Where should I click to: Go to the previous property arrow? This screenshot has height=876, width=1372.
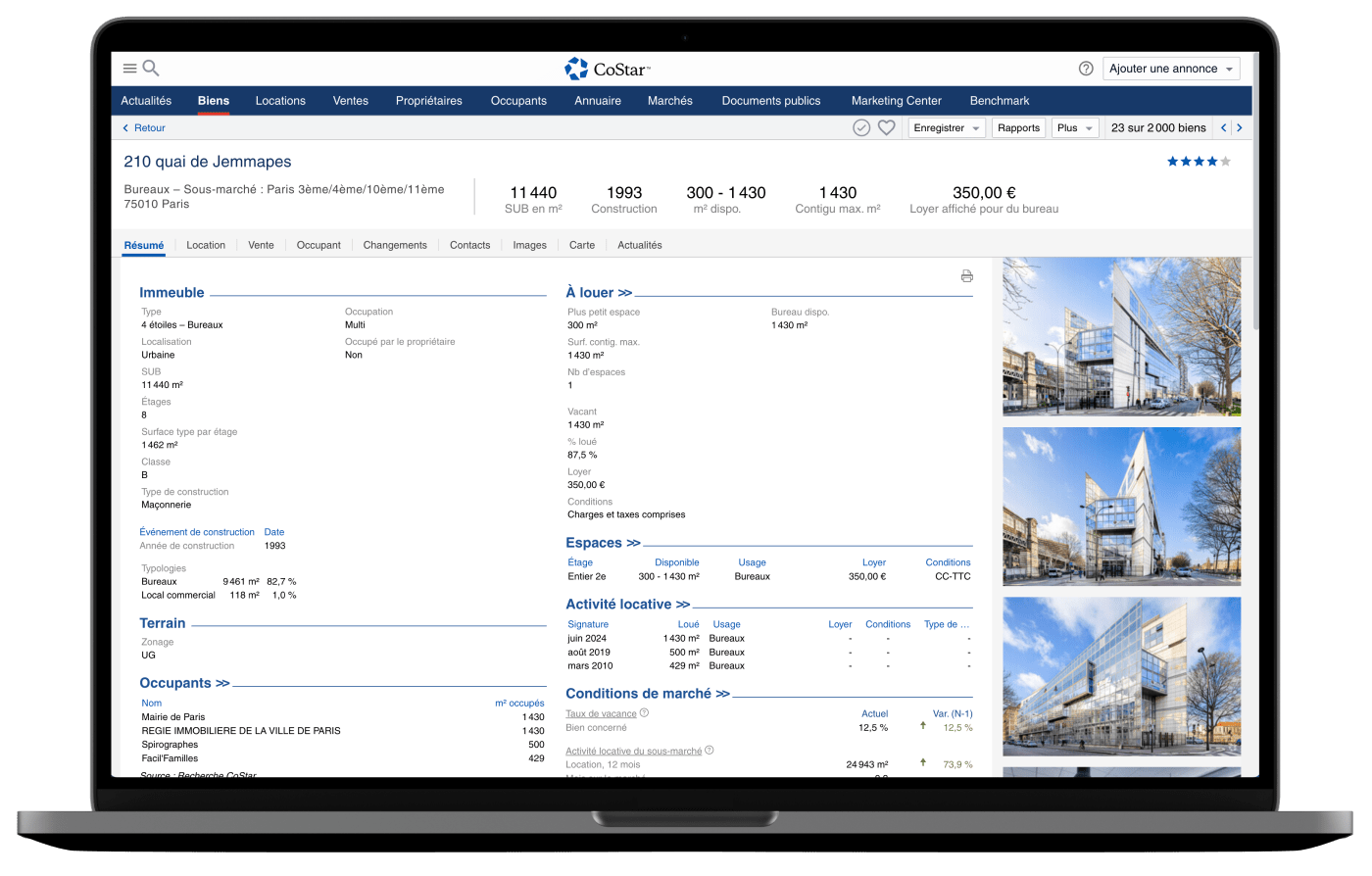1223,128
